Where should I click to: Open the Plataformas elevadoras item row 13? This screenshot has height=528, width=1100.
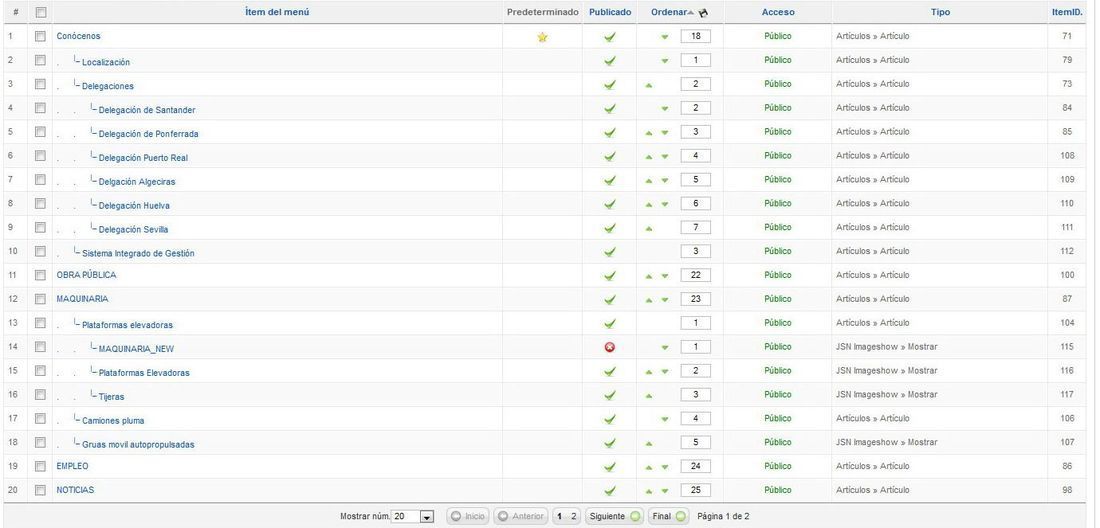[127, 325]
